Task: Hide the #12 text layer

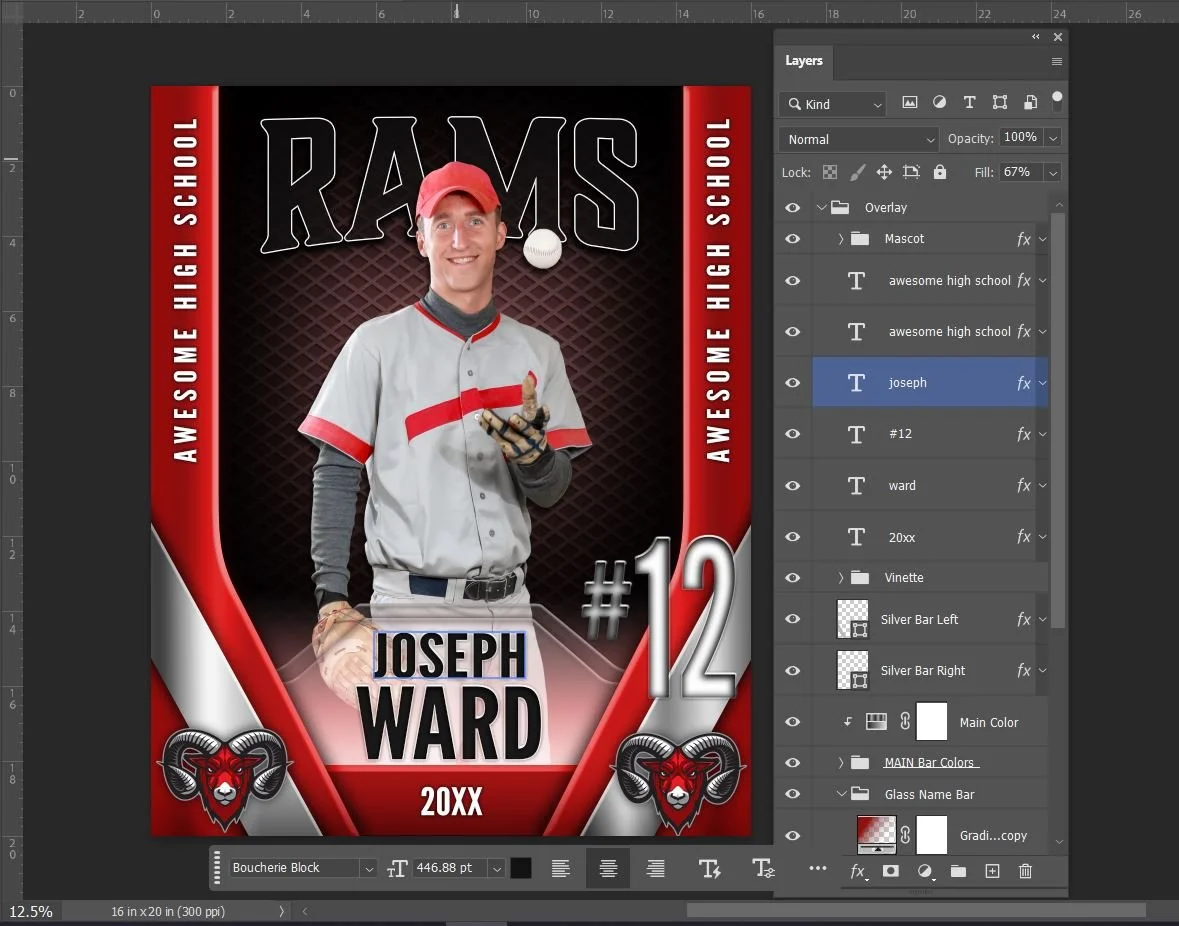Action: 793,434
